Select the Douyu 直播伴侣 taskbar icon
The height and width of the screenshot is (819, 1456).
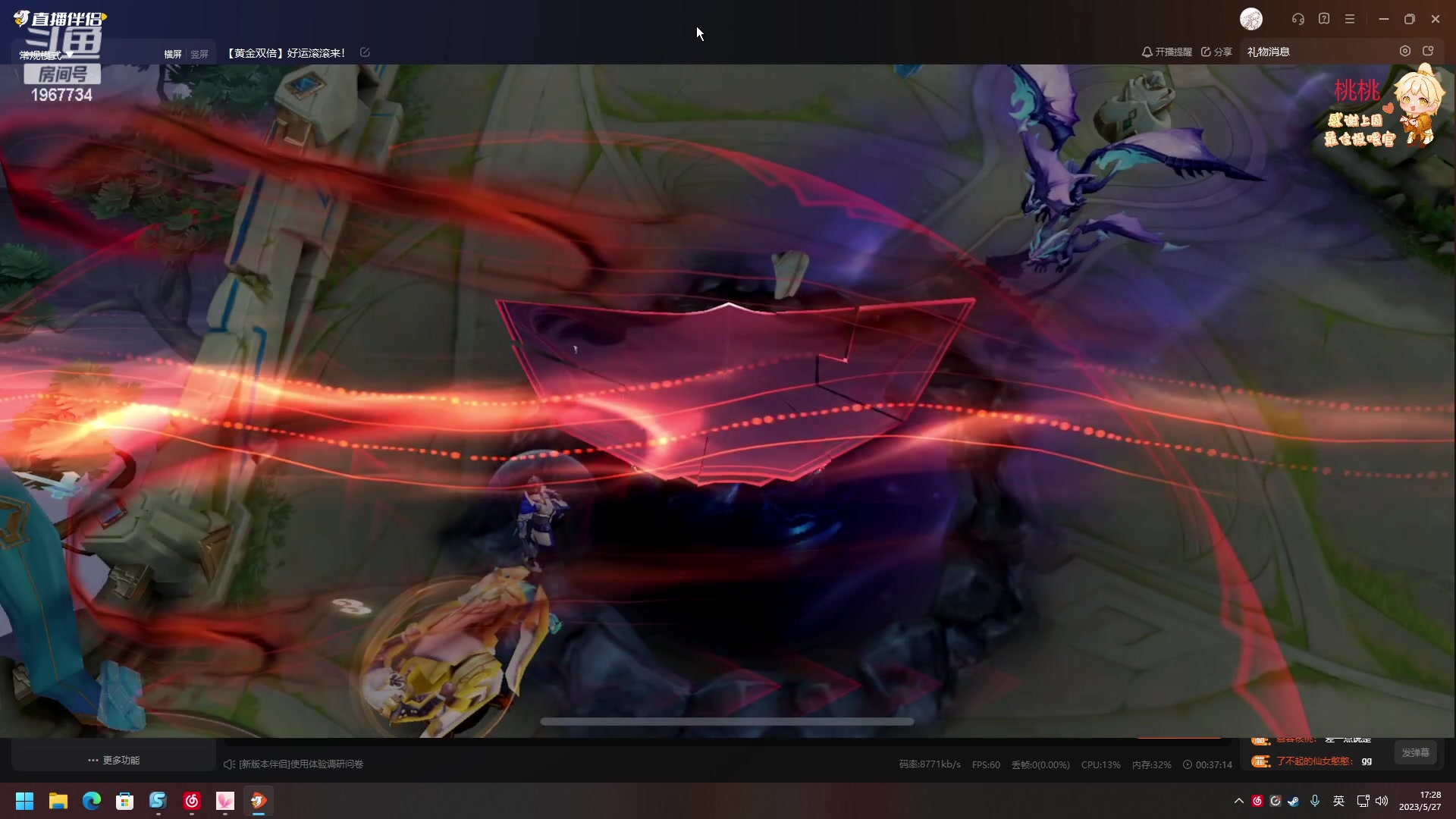pos(259,801)
